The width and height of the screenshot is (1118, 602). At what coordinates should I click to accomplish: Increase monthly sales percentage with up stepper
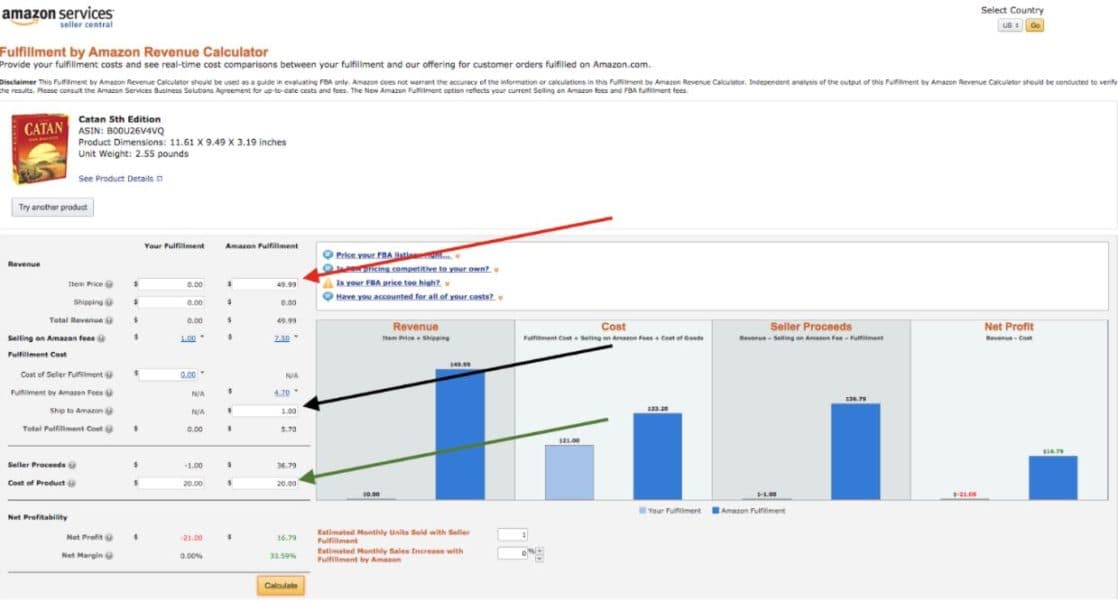[539, 551]
